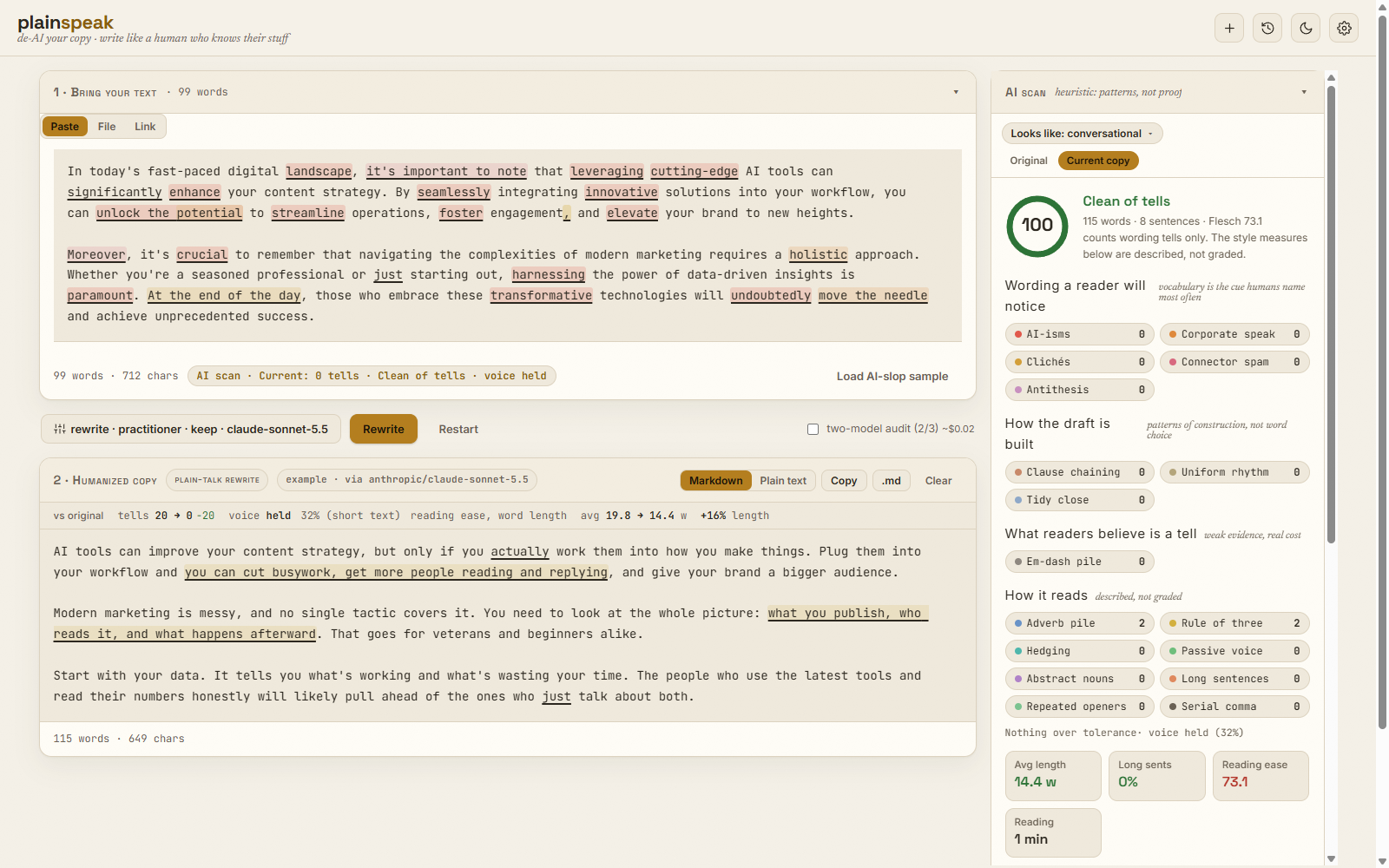Screen dimensions: 1389x868
Task: Switch to the File tab
Action: pos(107,127)
